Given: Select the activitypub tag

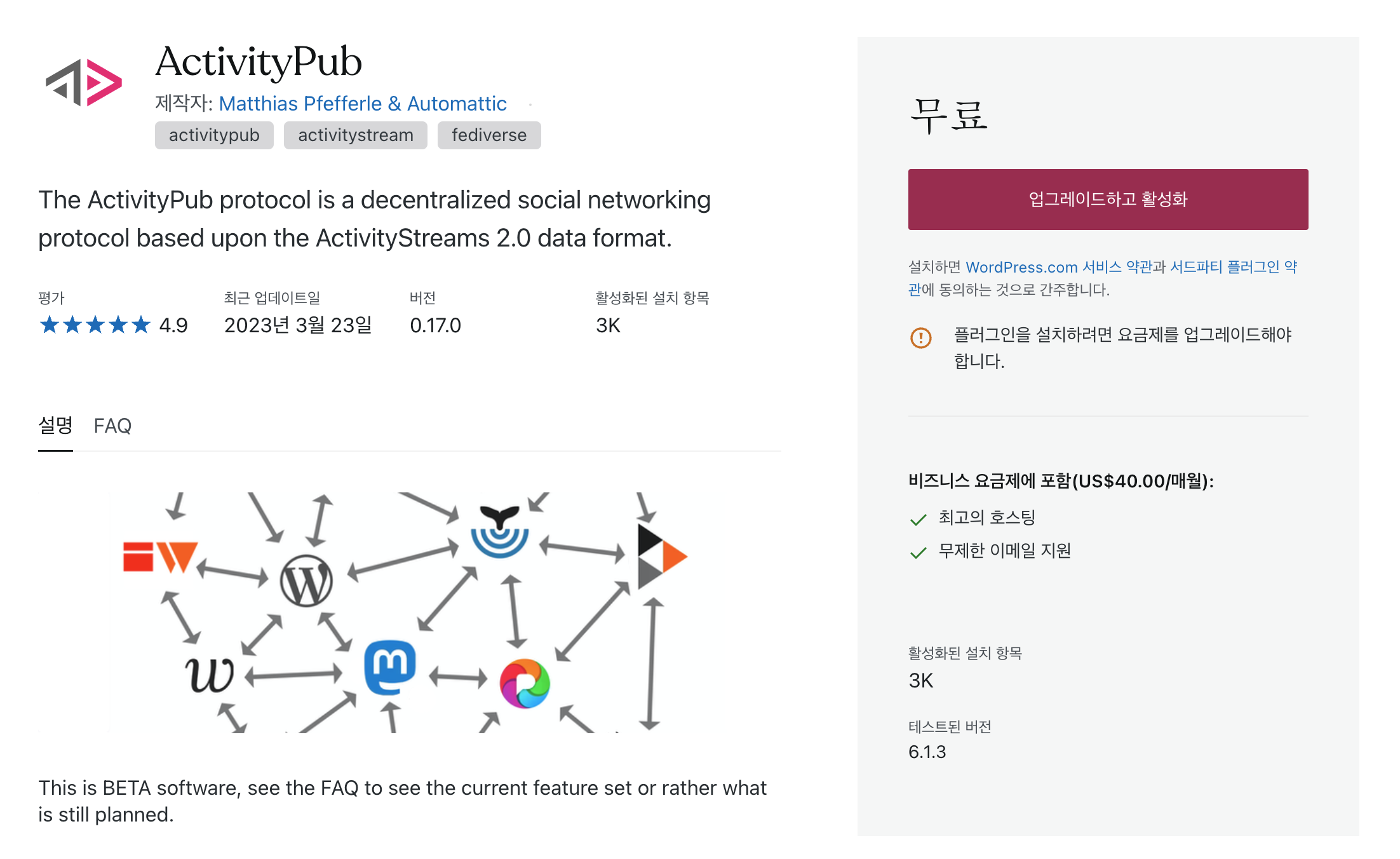Looking at the screenshot, I should pos(214,135).
